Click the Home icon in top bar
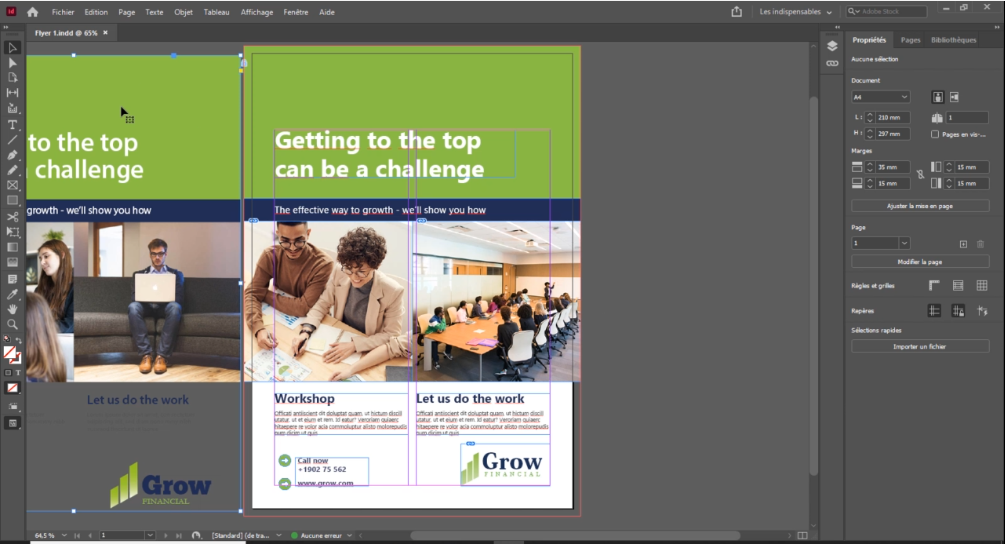 coord(33,12)
